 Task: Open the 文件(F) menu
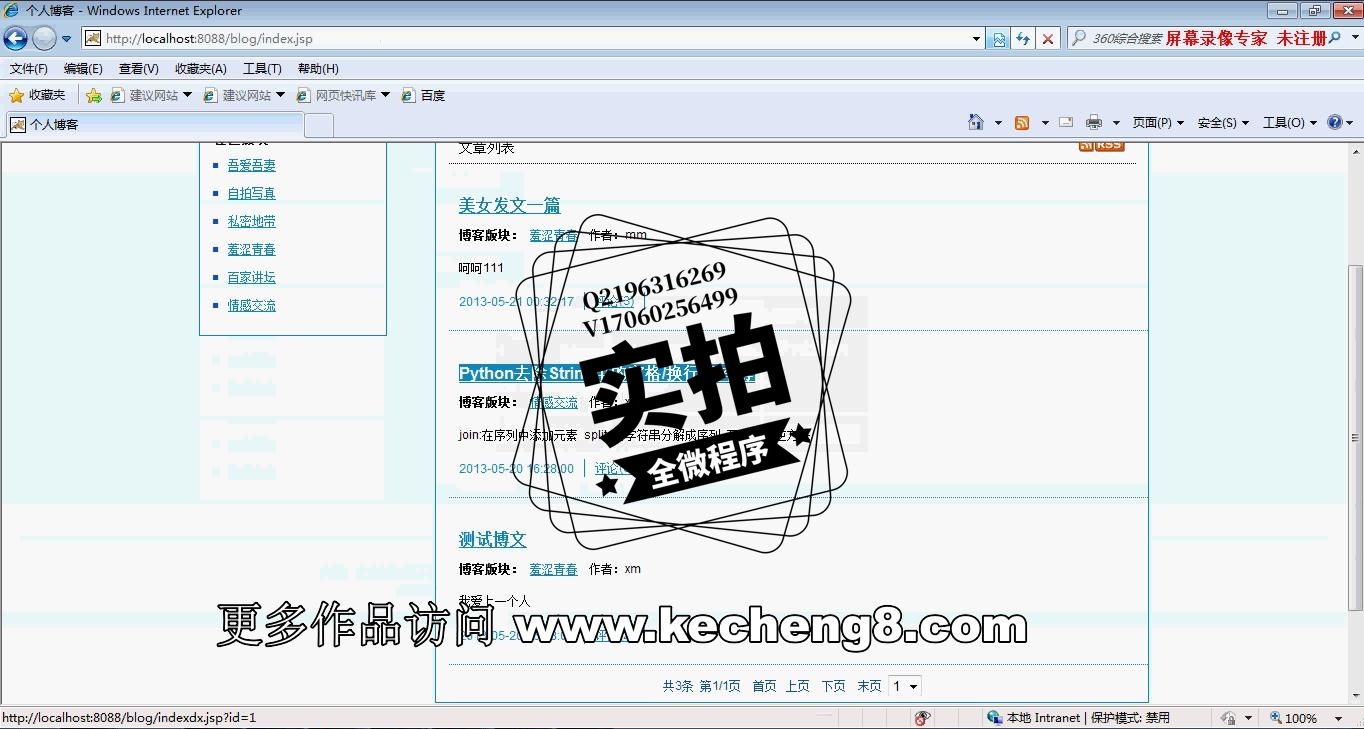point(29,69)
